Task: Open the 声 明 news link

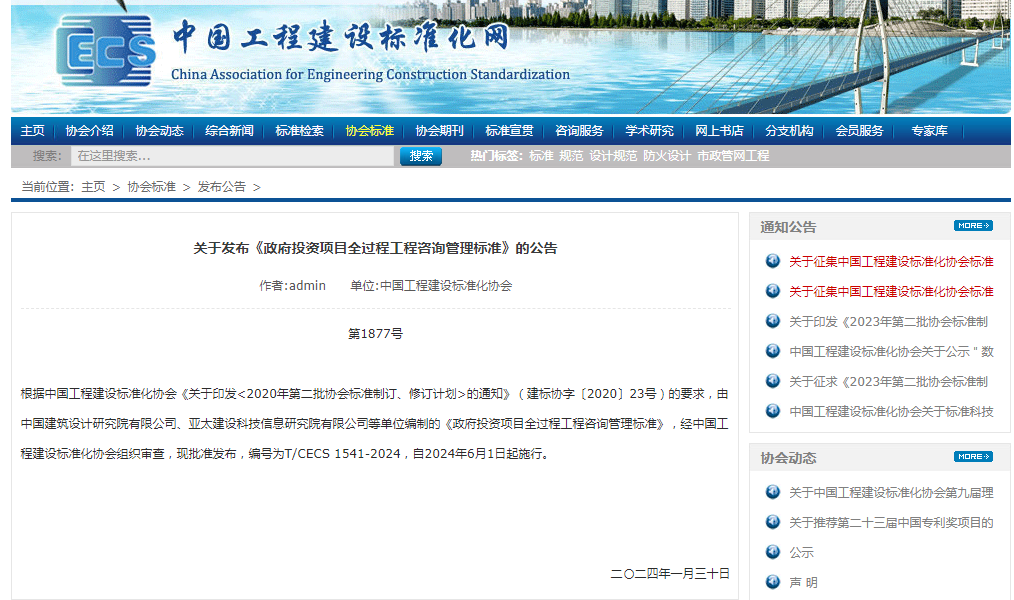Action: click(803, 583)
